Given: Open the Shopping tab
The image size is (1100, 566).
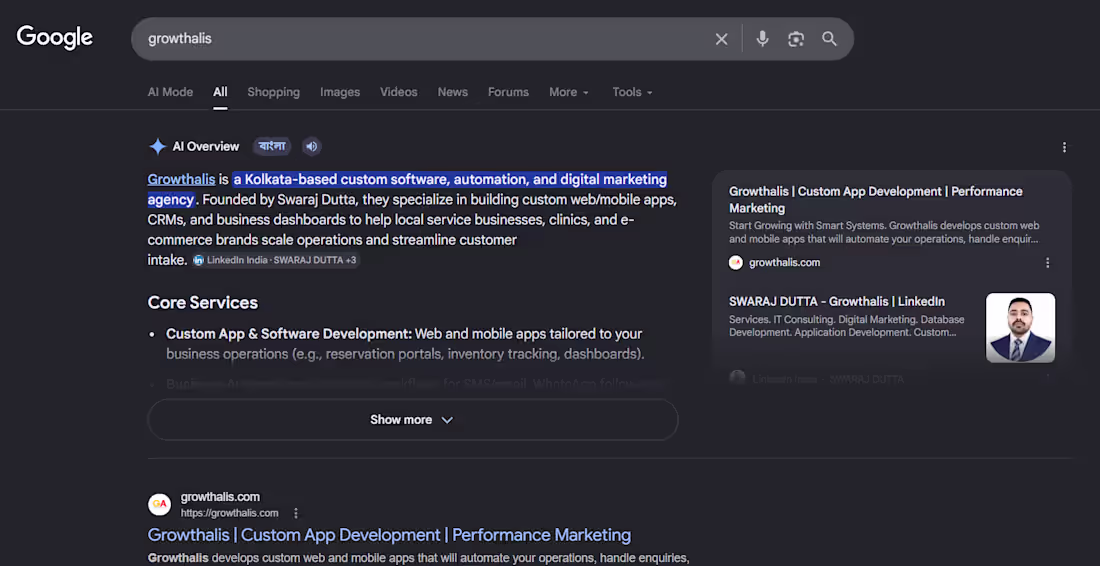Looking at the screenshot, I should (x=274, y=92).
